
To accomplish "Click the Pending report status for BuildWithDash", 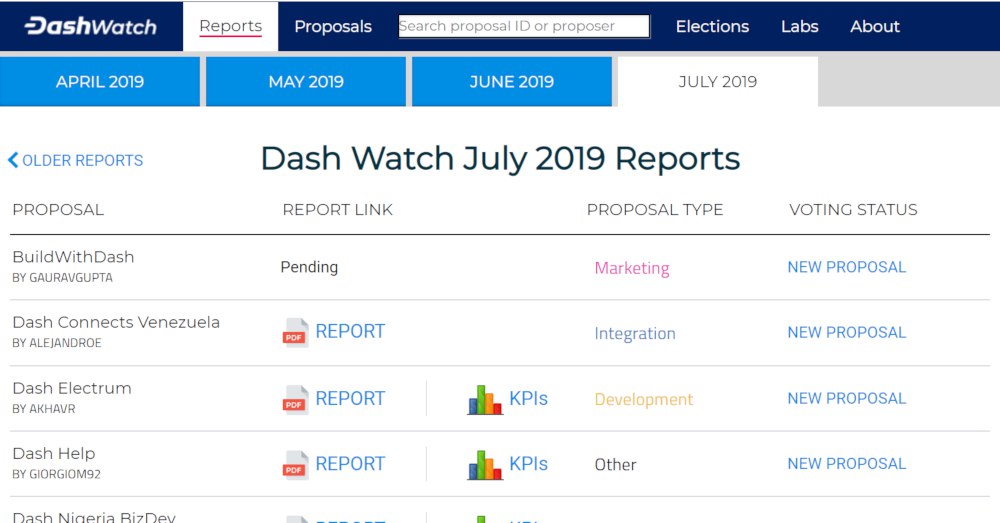I will (x=309, y=267).
